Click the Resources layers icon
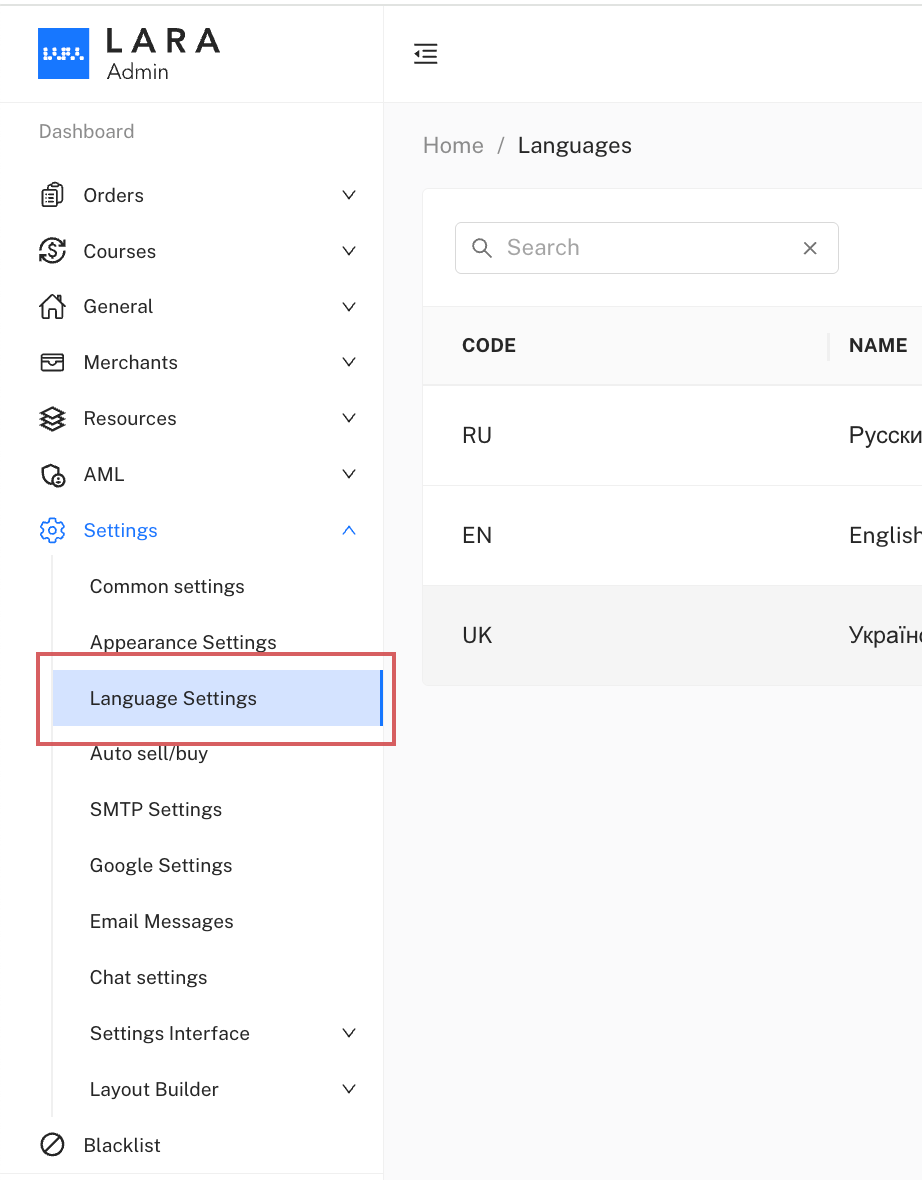Viewport: 922px width, 1180px height. tap(52, 419)
